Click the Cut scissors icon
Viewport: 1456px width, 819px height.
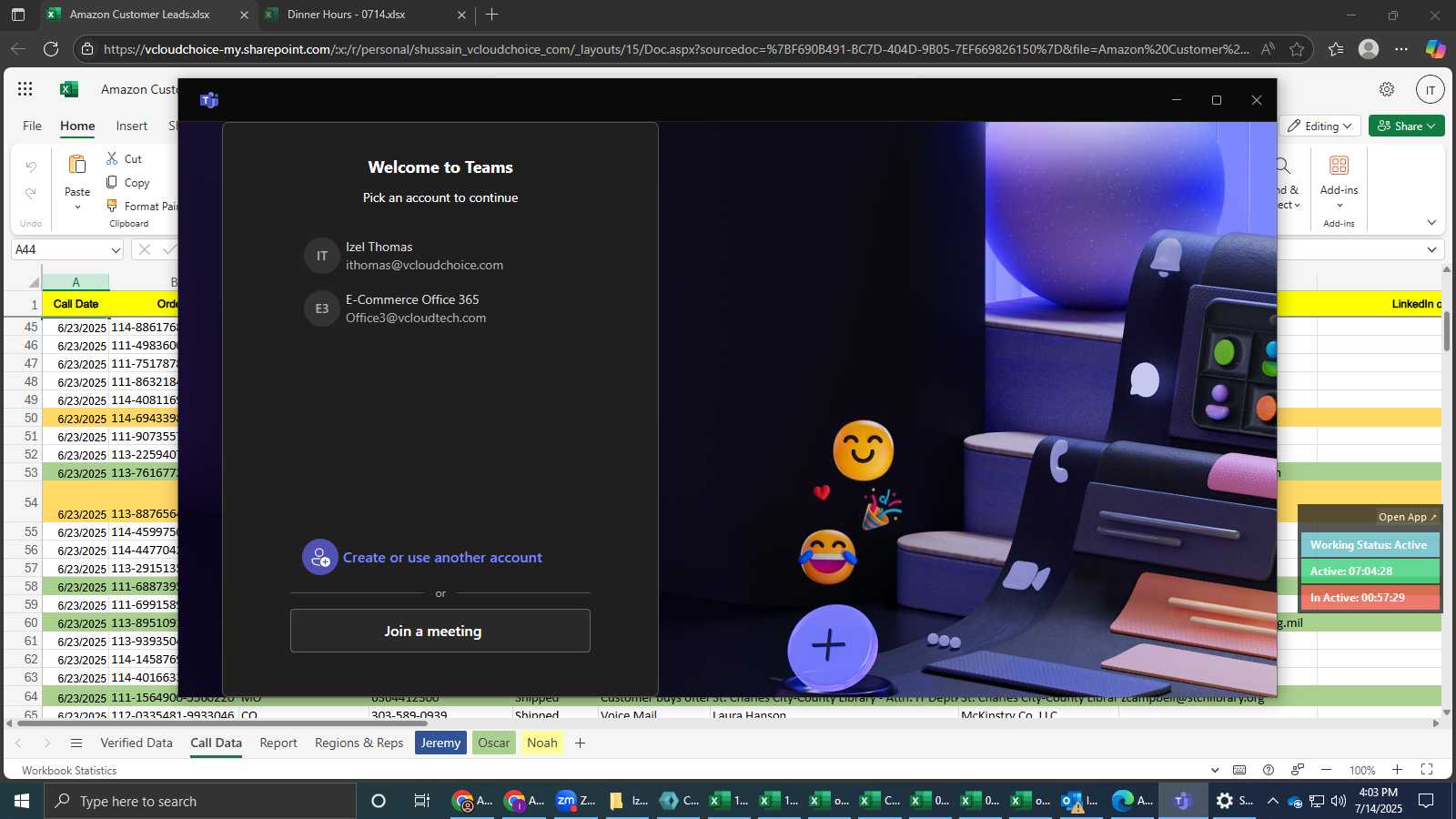[x=112, y=158]
